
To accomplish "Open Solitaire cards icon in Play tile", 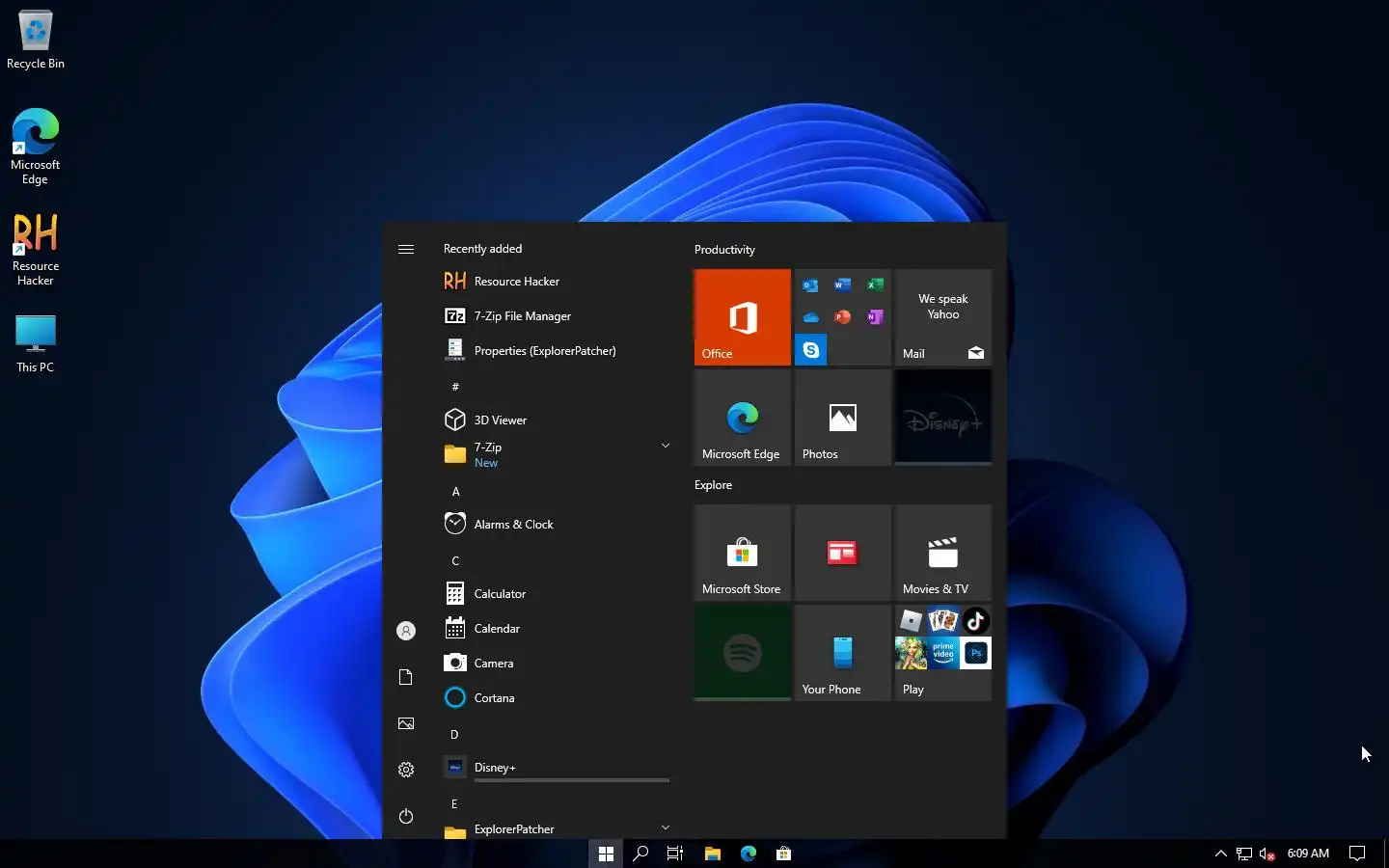I will click(x=943, y=621).
